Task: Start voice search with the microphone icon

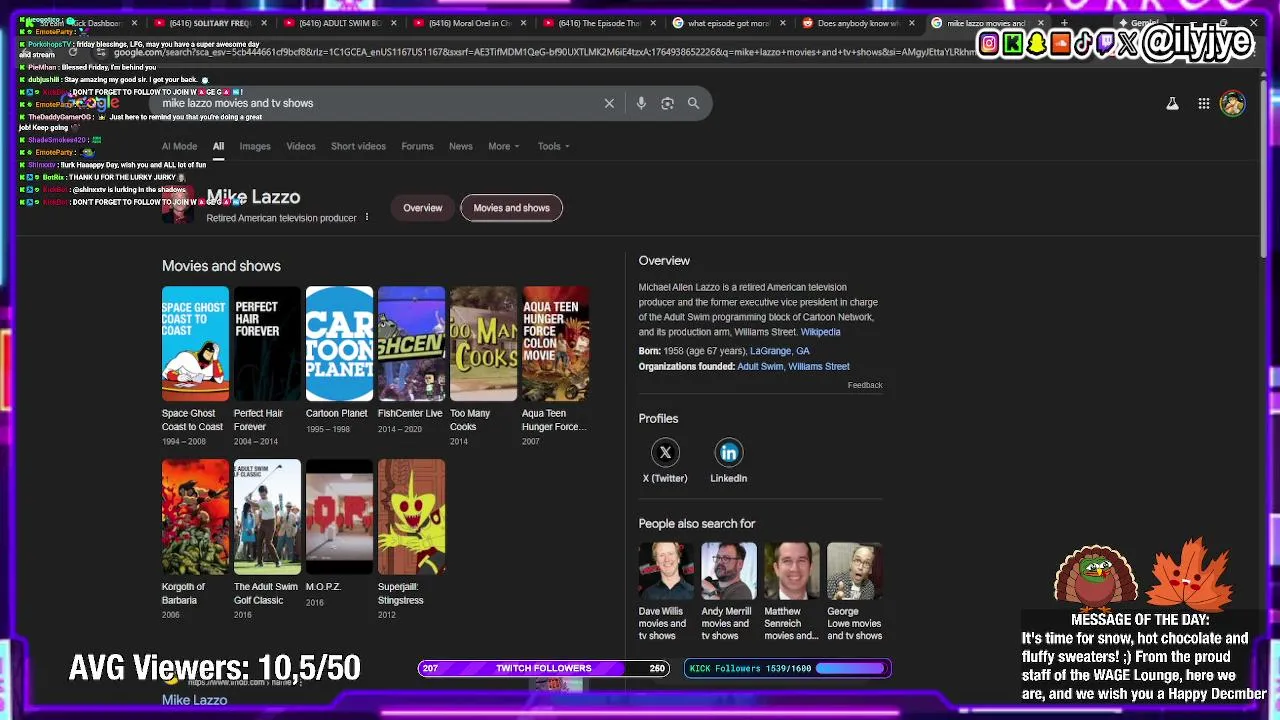Action: pos(641,103)
